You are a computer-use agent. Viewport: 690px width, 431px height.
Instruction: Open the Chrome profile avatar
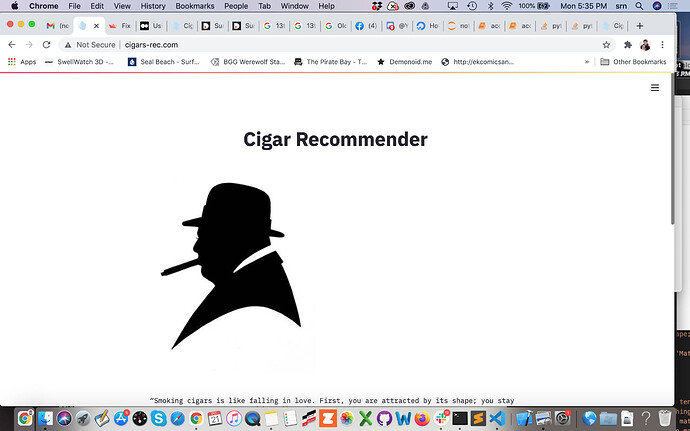pos(645,44)
